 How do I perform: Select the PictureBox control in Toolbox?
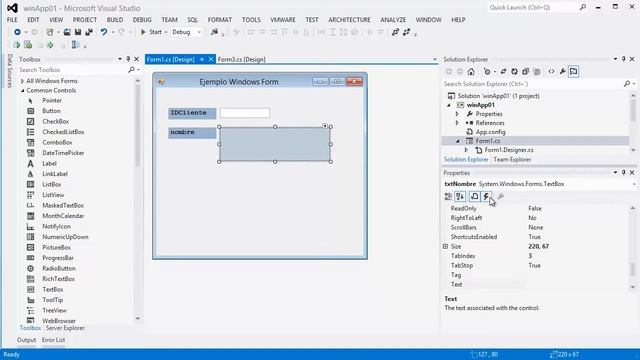pyautogui.click(x=56, y=247)
